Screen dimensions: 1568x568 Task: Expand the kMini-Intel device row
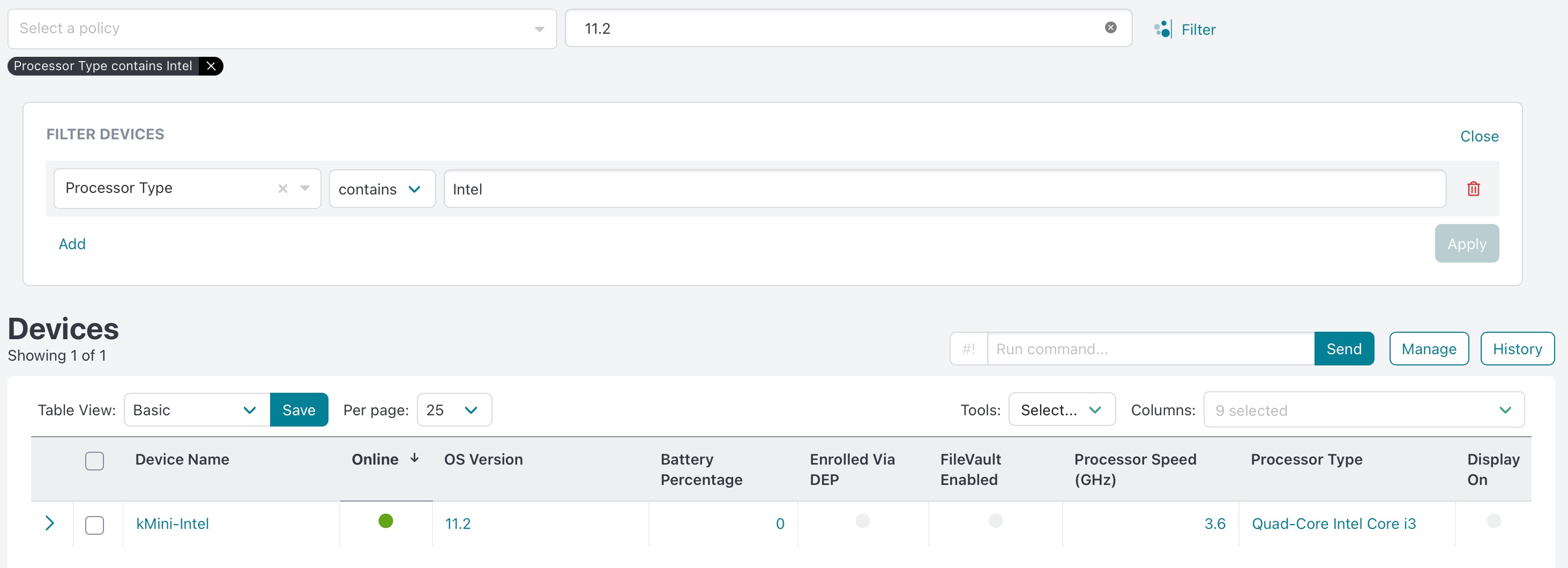click(50, 523)
